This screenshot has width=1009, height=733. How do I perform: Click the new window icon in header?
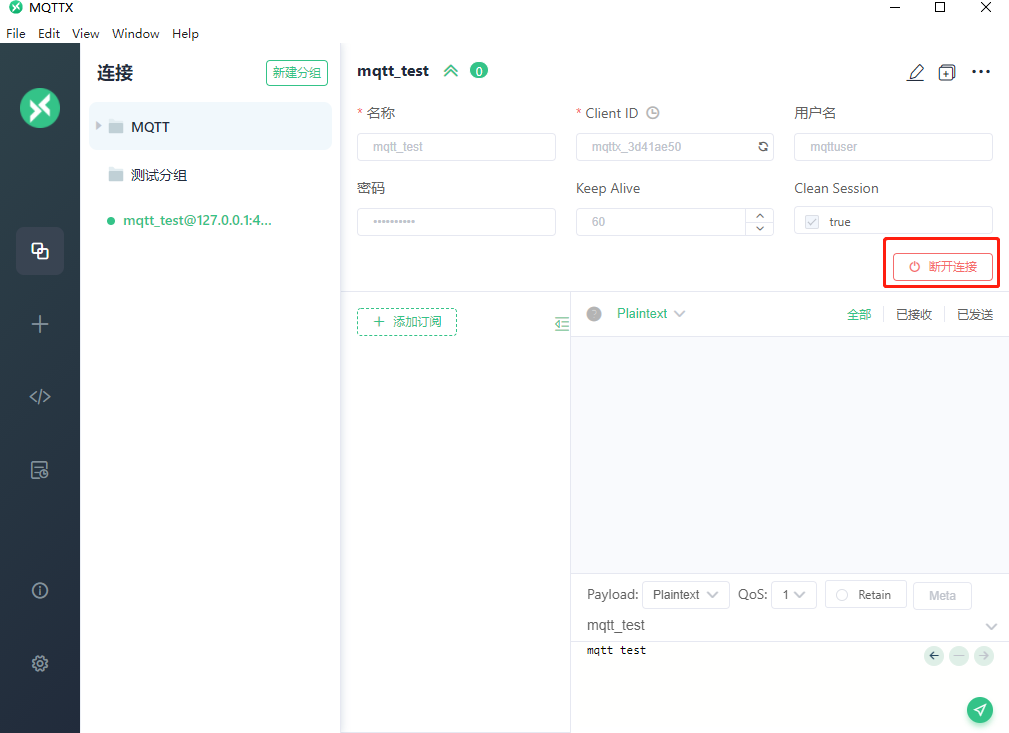(947, 72)
